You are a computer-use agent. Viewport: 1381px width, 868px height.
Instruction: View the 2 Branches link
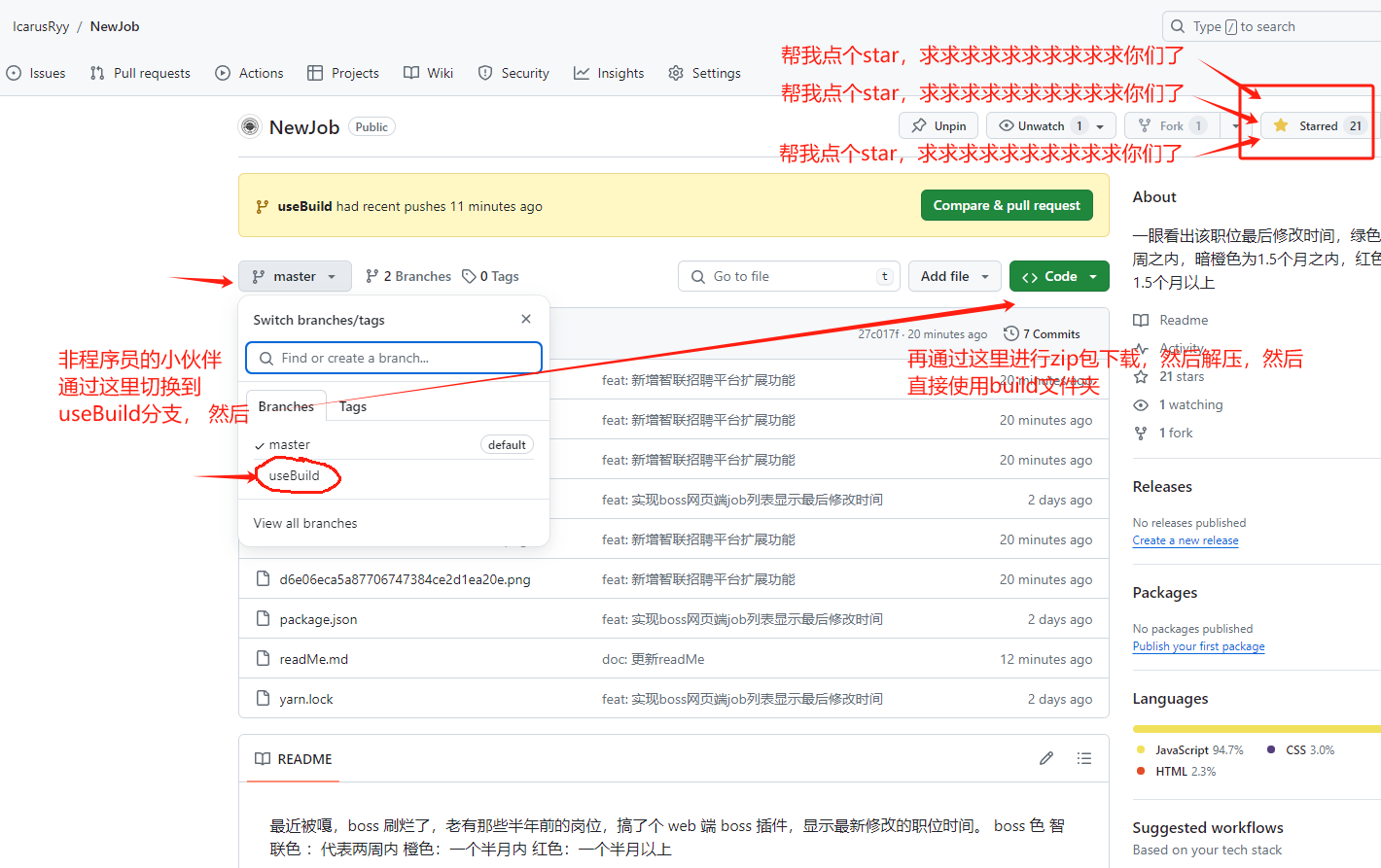408,276
